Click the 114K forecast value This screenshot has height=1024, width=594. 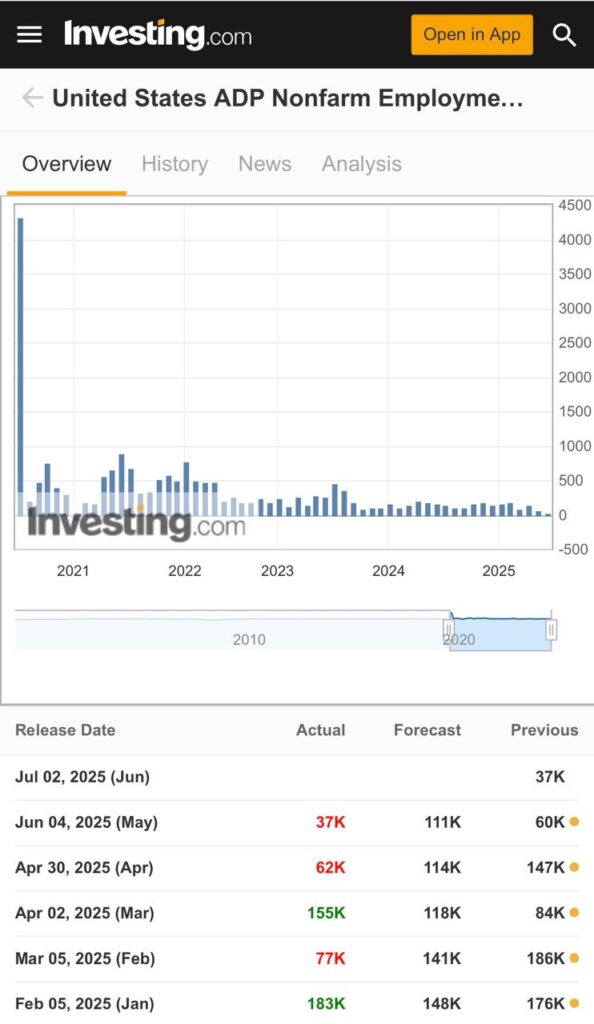[443, 868]
